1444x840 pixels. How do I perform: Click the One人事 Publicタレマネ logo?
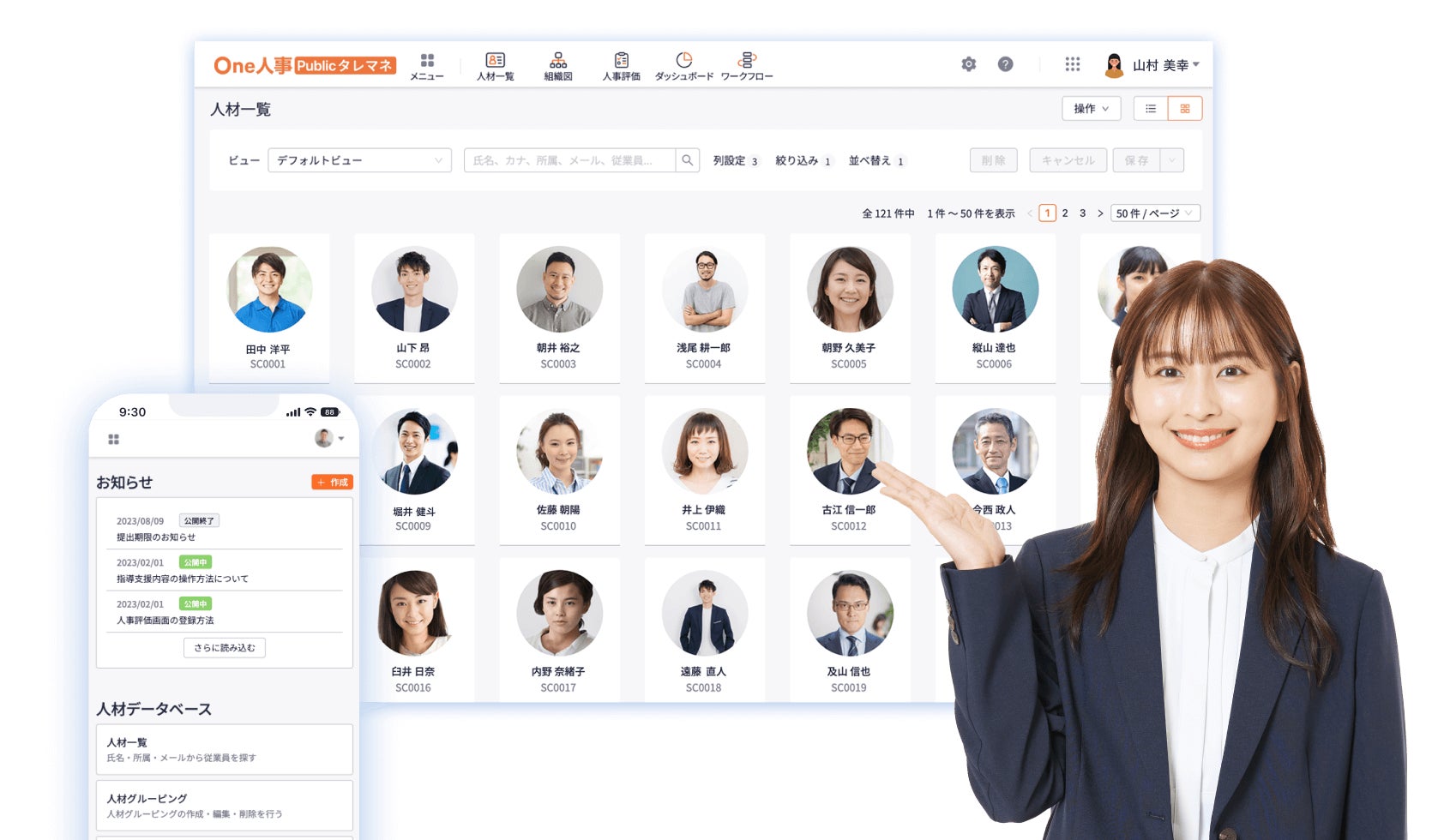tap(304, 65)
